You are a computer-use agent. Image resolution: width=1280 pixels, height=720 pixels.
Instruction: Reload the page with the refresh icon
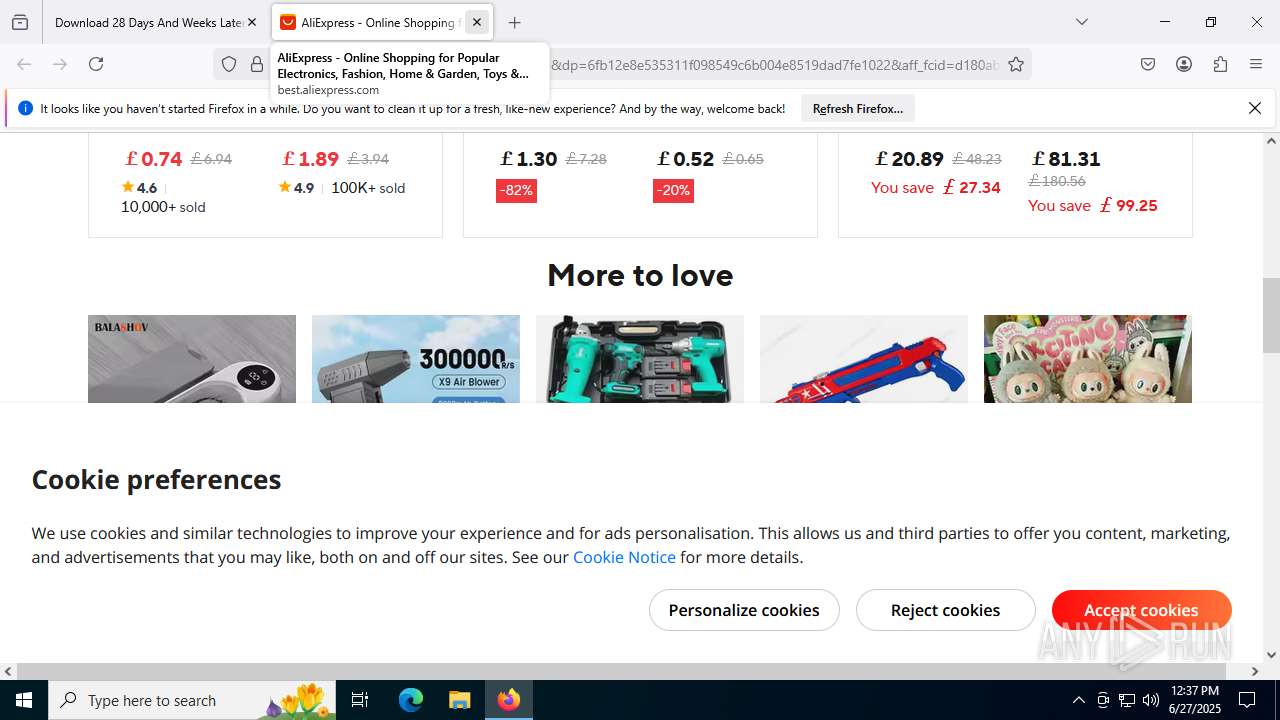click(x=96, y=64)
